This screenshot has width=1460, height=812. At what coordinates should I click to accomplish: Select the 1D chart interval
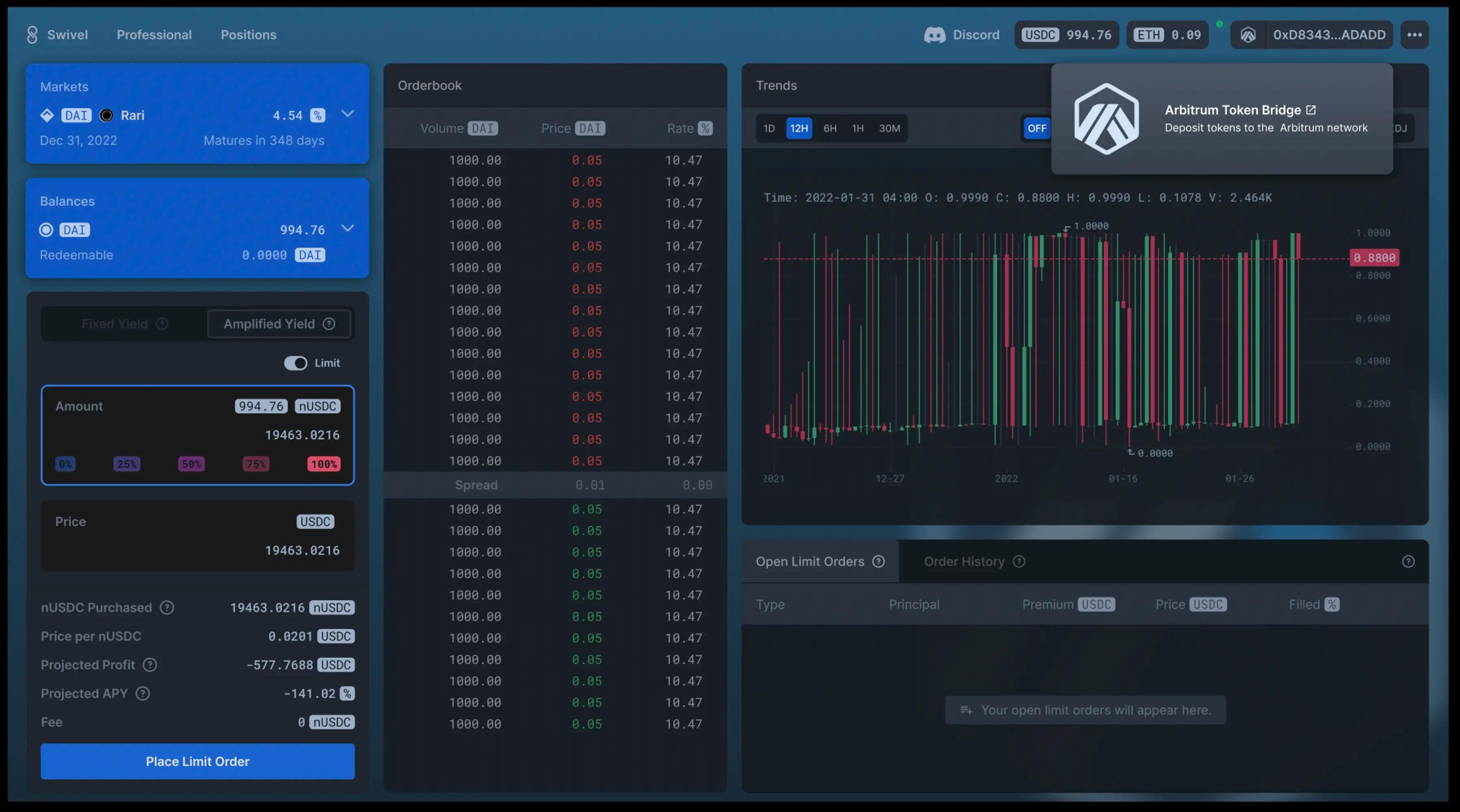pos(768,129)
